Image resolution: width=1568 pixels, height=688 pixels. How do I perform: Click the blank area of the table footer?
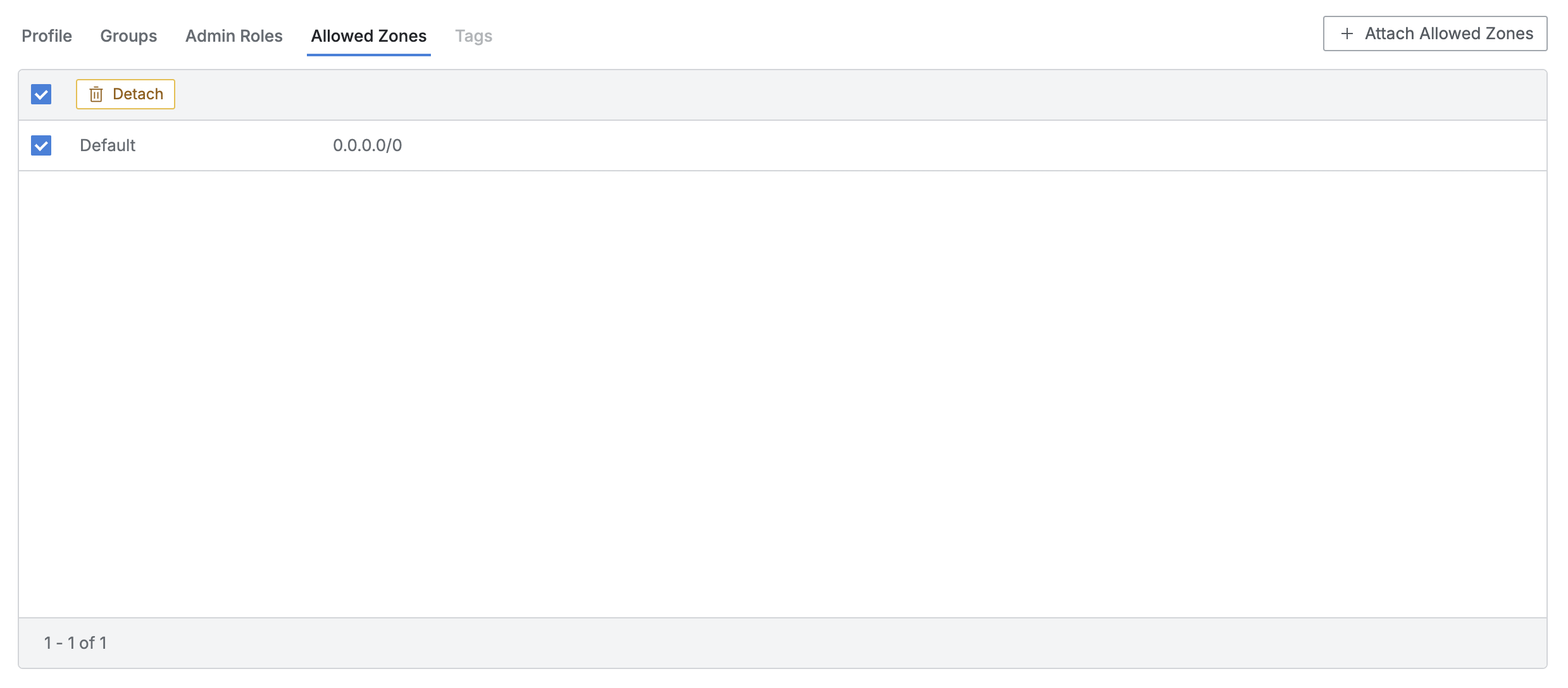click(x=823, y=643)
